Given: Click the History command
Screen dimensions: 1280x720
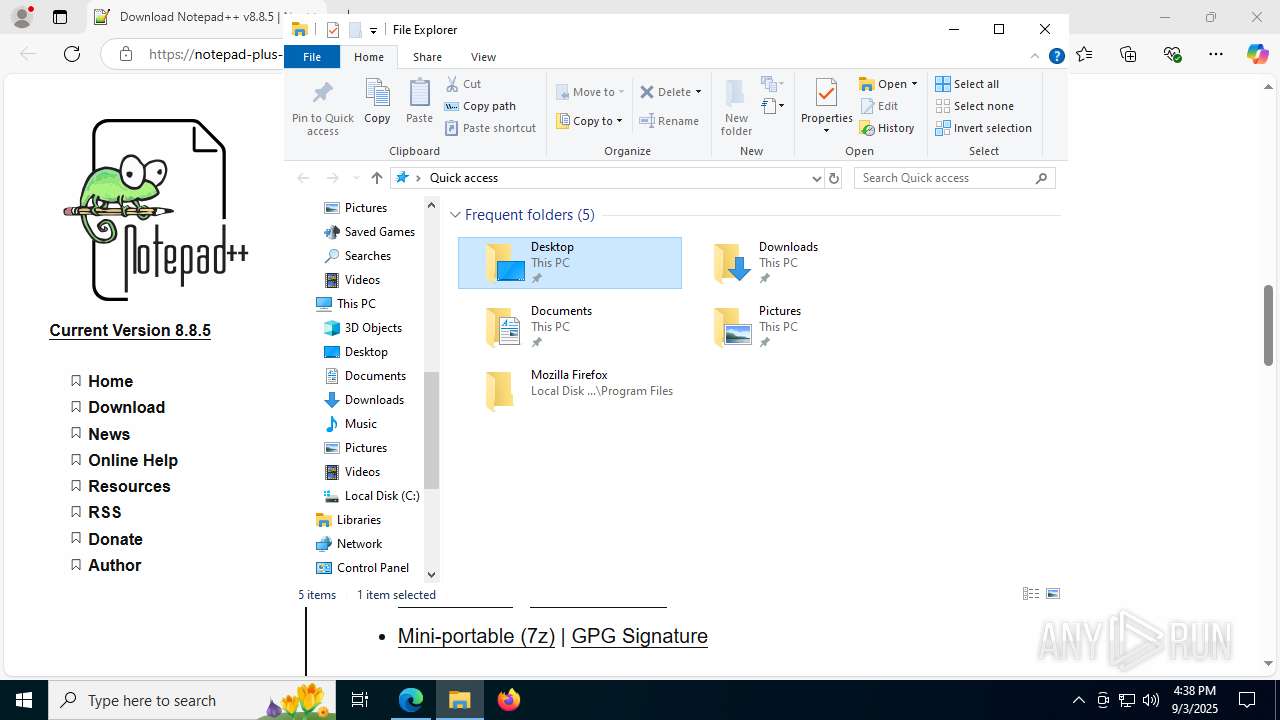Looking at the screenshot, I should coord(887,128).
